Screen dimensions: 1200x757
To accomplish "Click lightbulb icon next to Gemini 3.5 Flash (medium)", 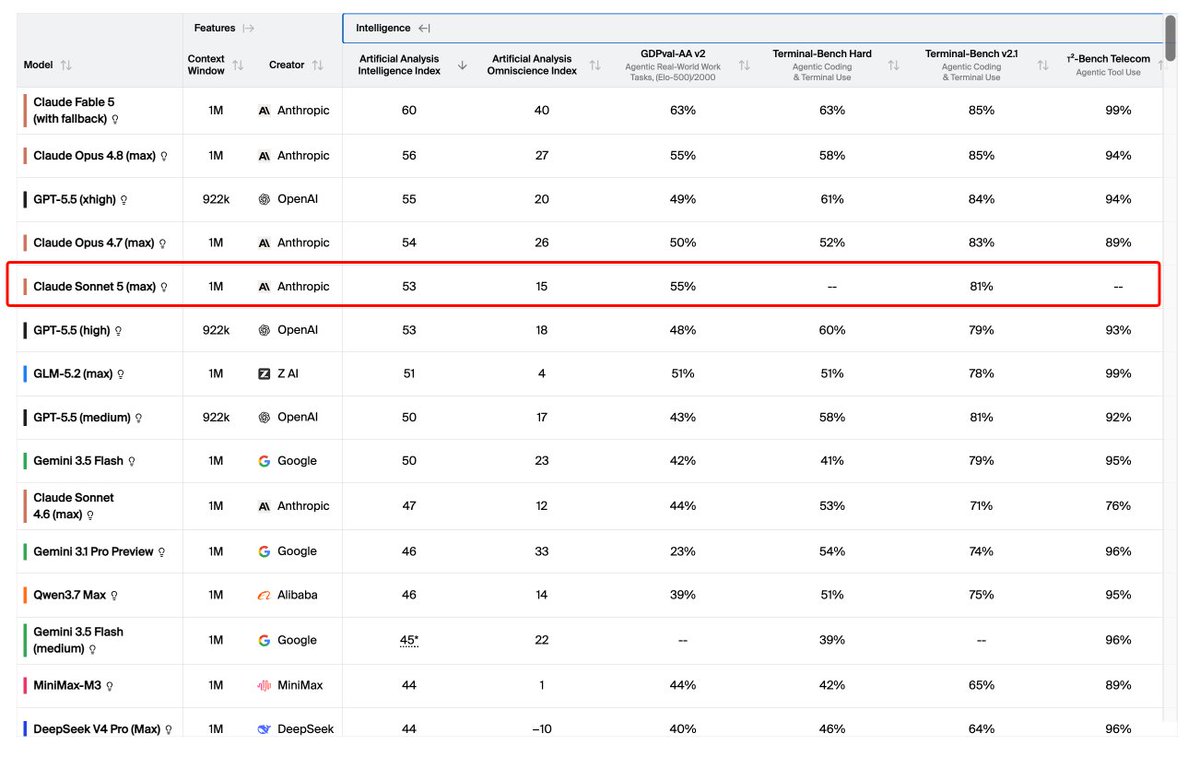I will (92, 649).
